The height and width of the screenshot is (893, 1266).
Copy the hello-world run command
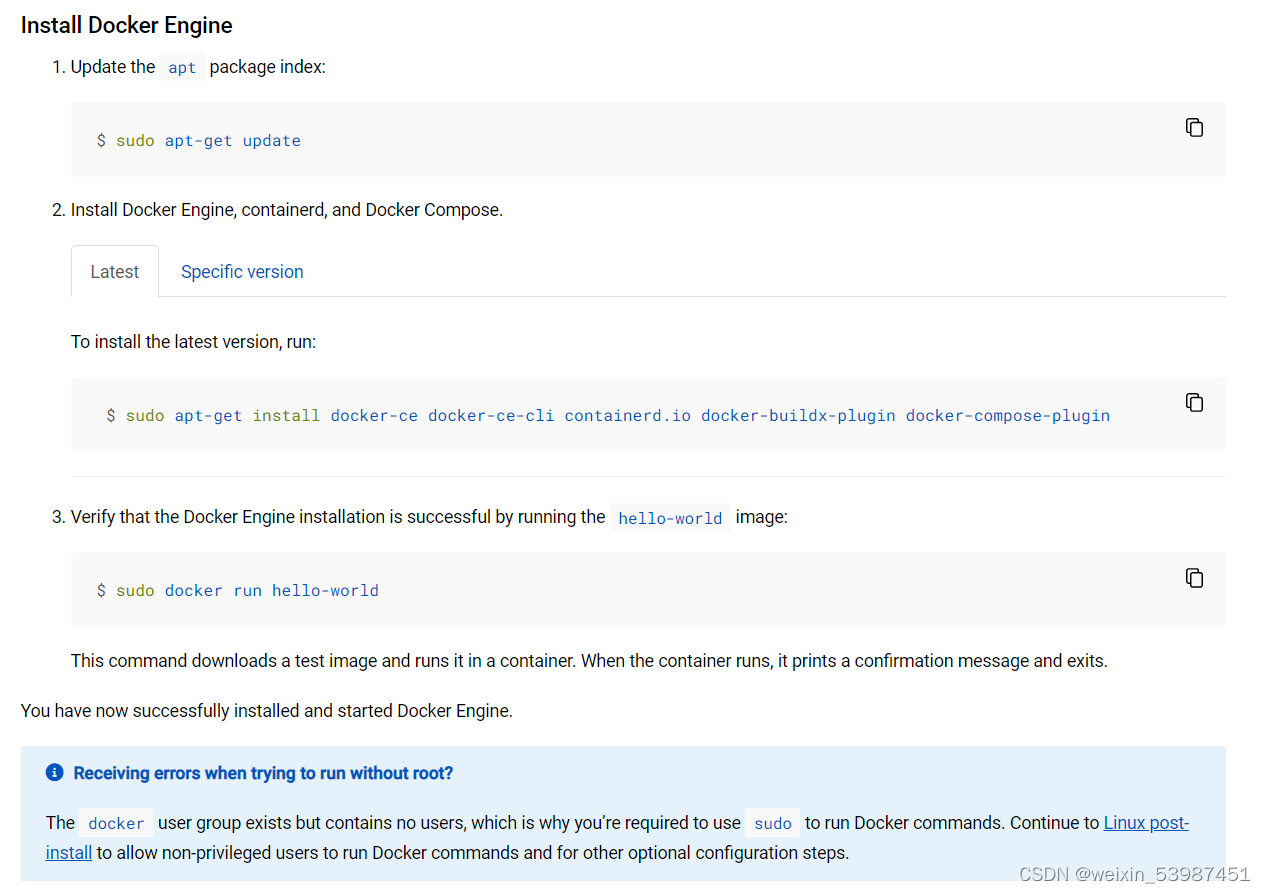[x=1194, y=577]
